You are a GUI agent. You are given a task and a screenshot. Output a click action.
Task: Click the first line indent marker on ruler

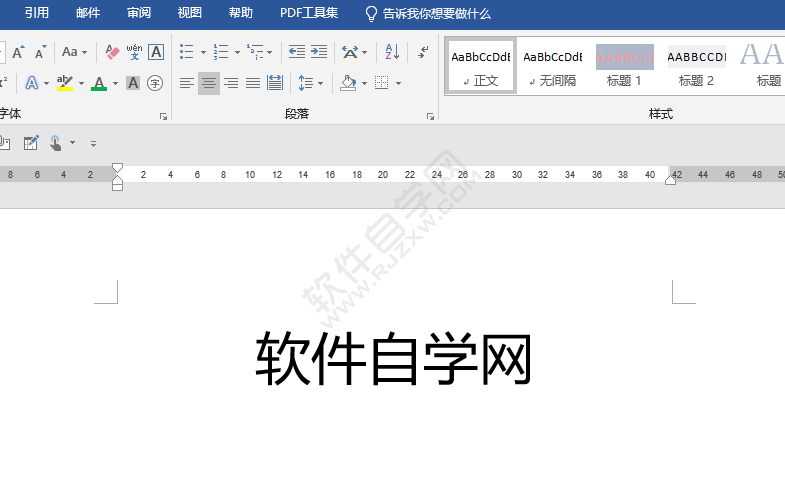click(x=117, y=167)
